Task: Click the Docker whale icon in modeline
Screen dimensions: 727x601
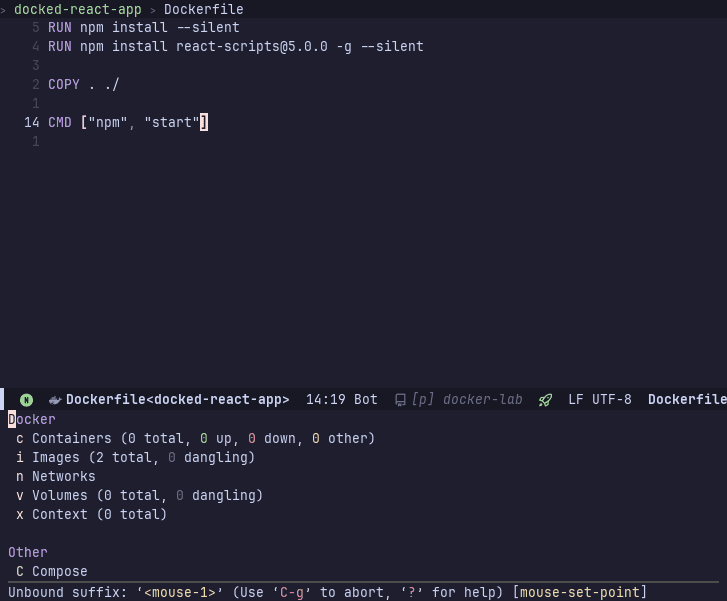Action: click(x=54, y=400)
